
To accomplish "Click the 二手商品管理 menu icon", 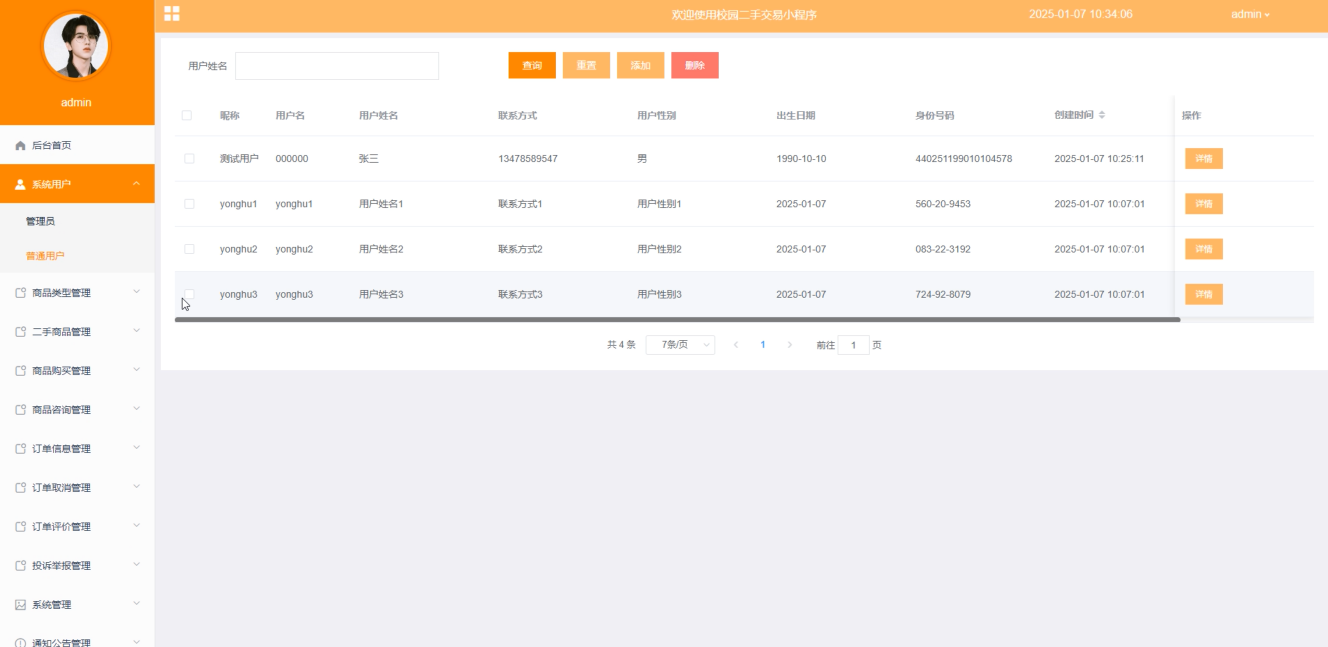I will pyautogui.click(x=21, y=332).
